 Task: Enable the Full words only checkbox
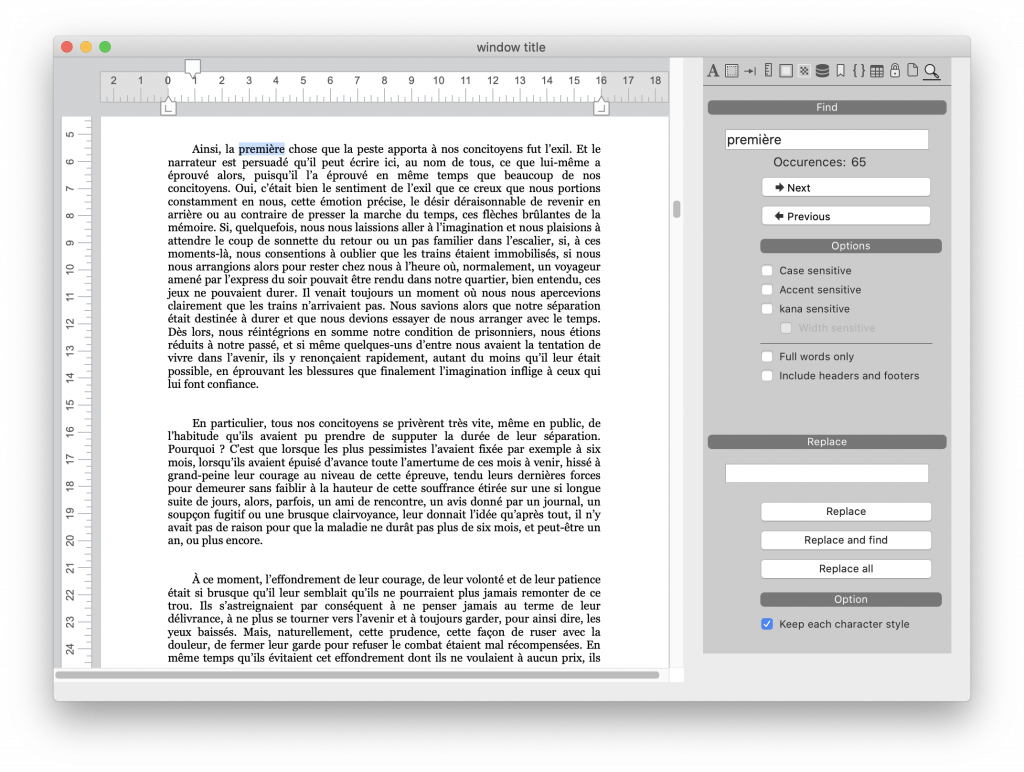coord(767,357)
